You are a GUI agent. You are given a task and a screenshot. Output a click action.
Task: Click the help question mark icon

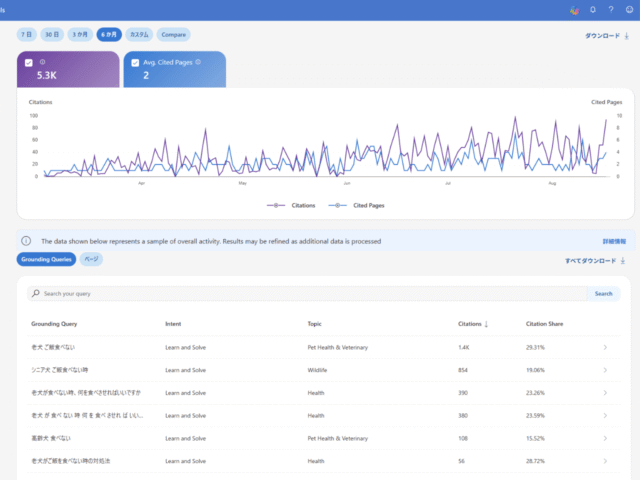tap(611, 9)
